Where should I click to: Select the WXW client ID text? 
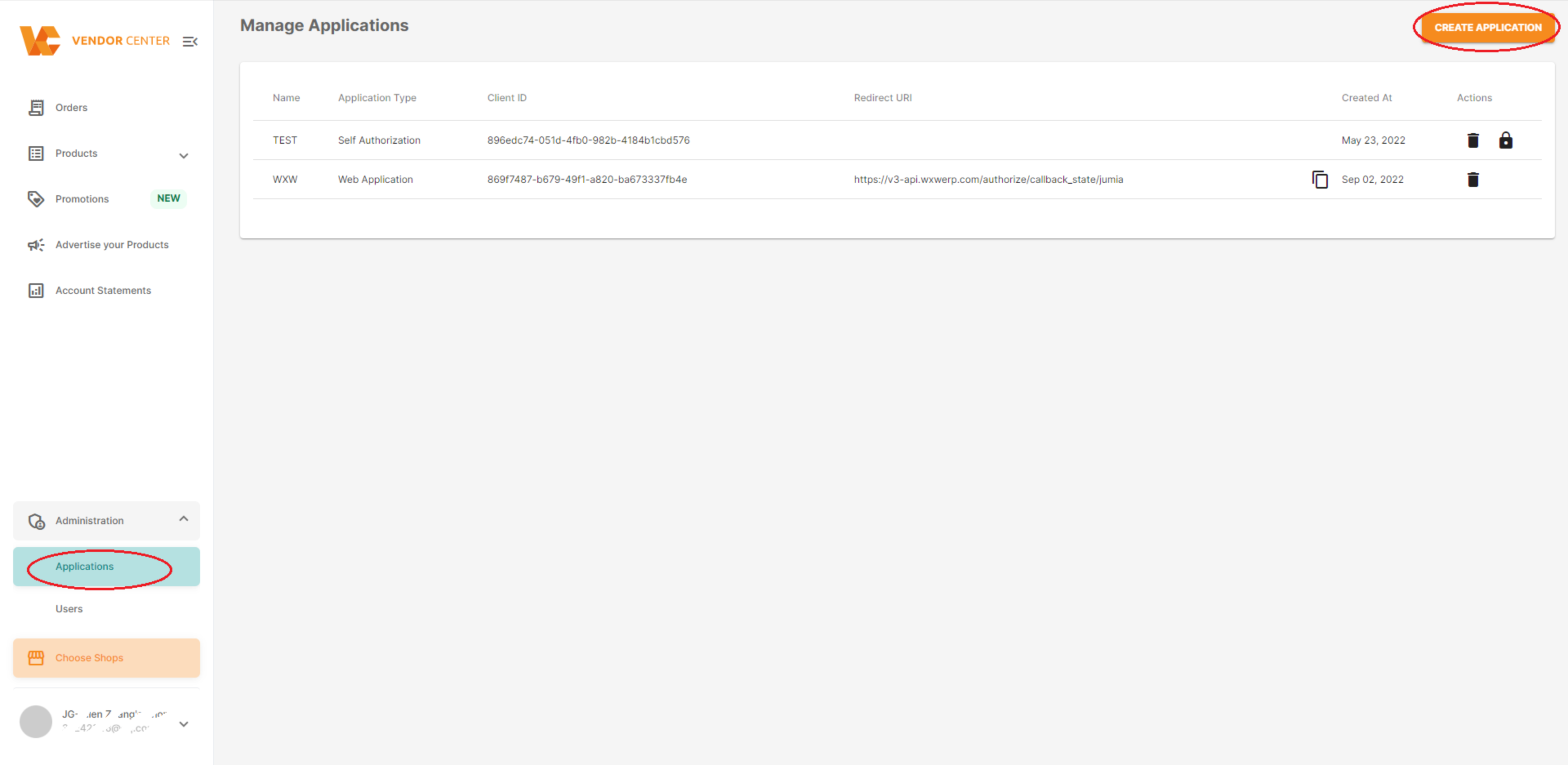click(587, 180)
